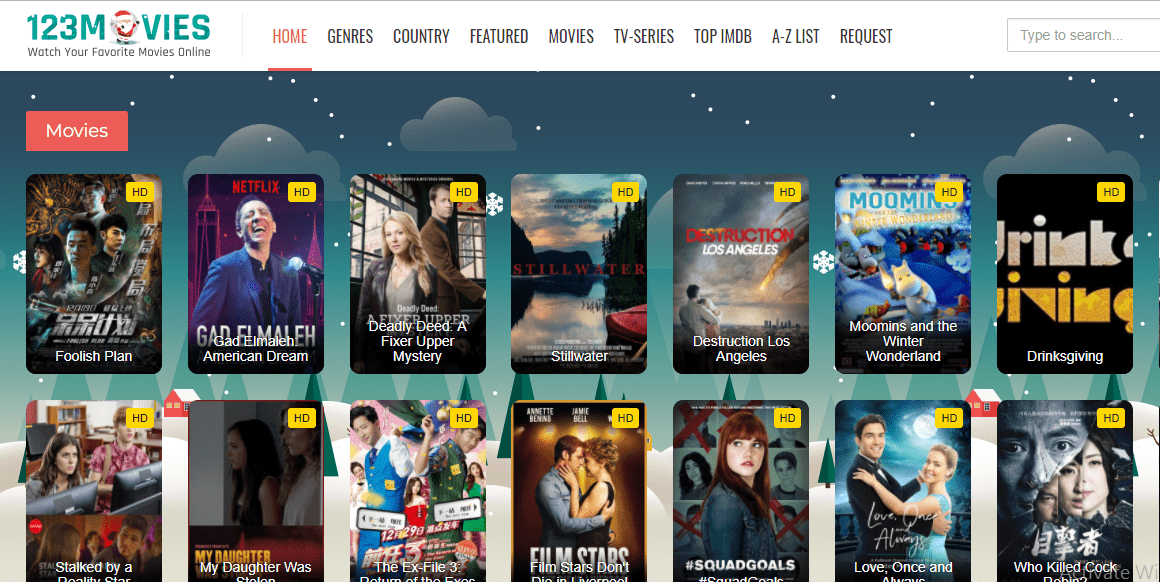Click HD badge on Foolish Plan
1160x582 pixels.
pyautogui.click(x=140, y=192)
